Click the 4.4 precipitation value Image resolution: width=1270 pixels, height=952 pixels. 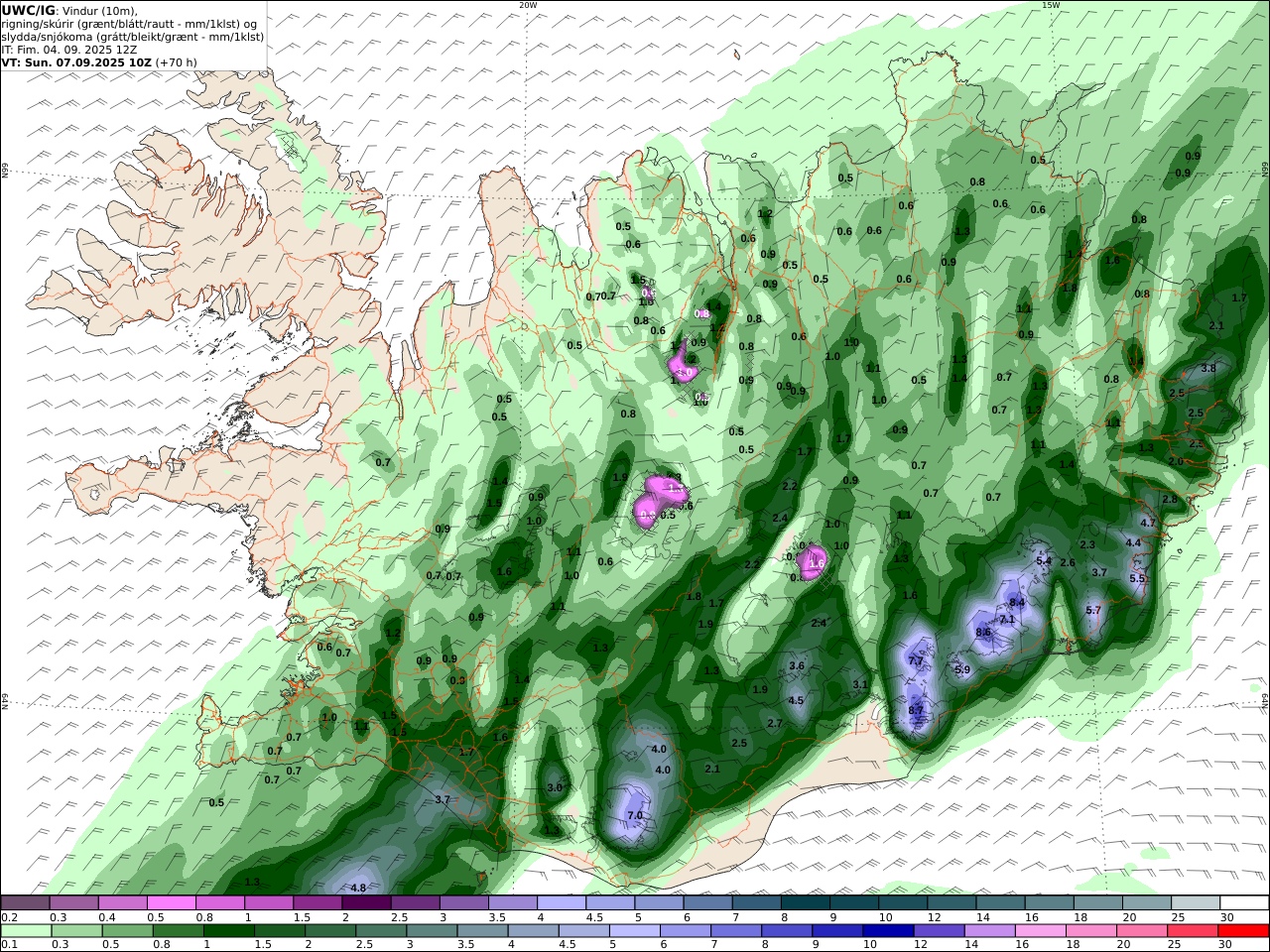(1133, 542)
